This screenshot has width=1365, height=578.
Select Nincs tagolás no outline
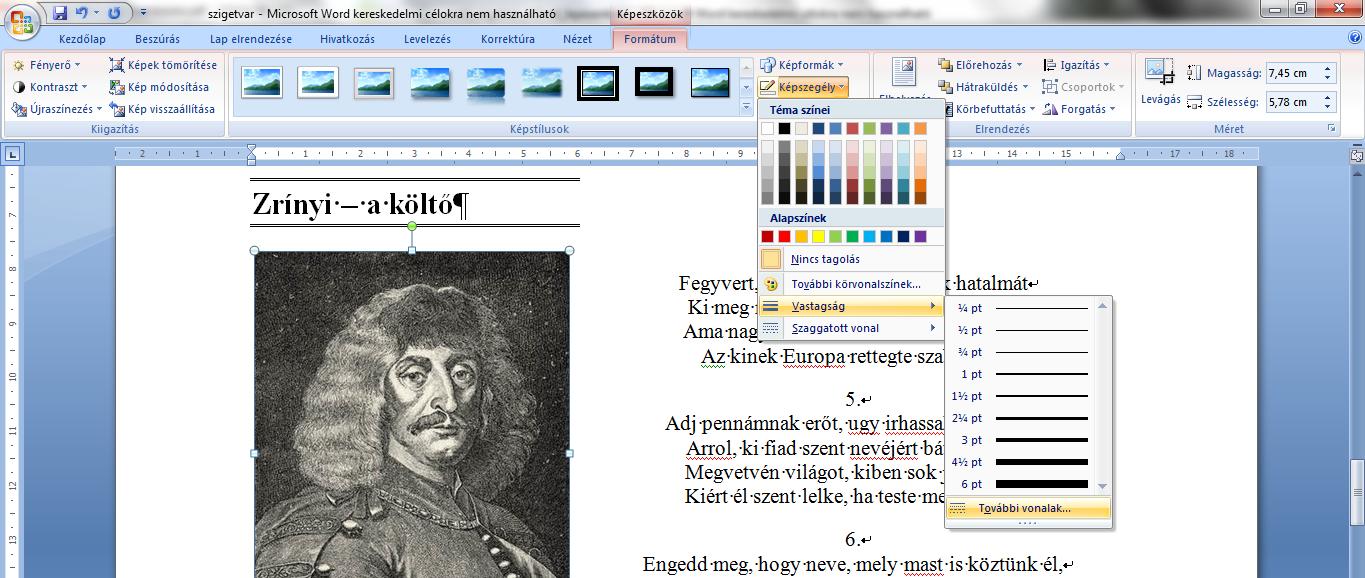[x=851, y=259]
